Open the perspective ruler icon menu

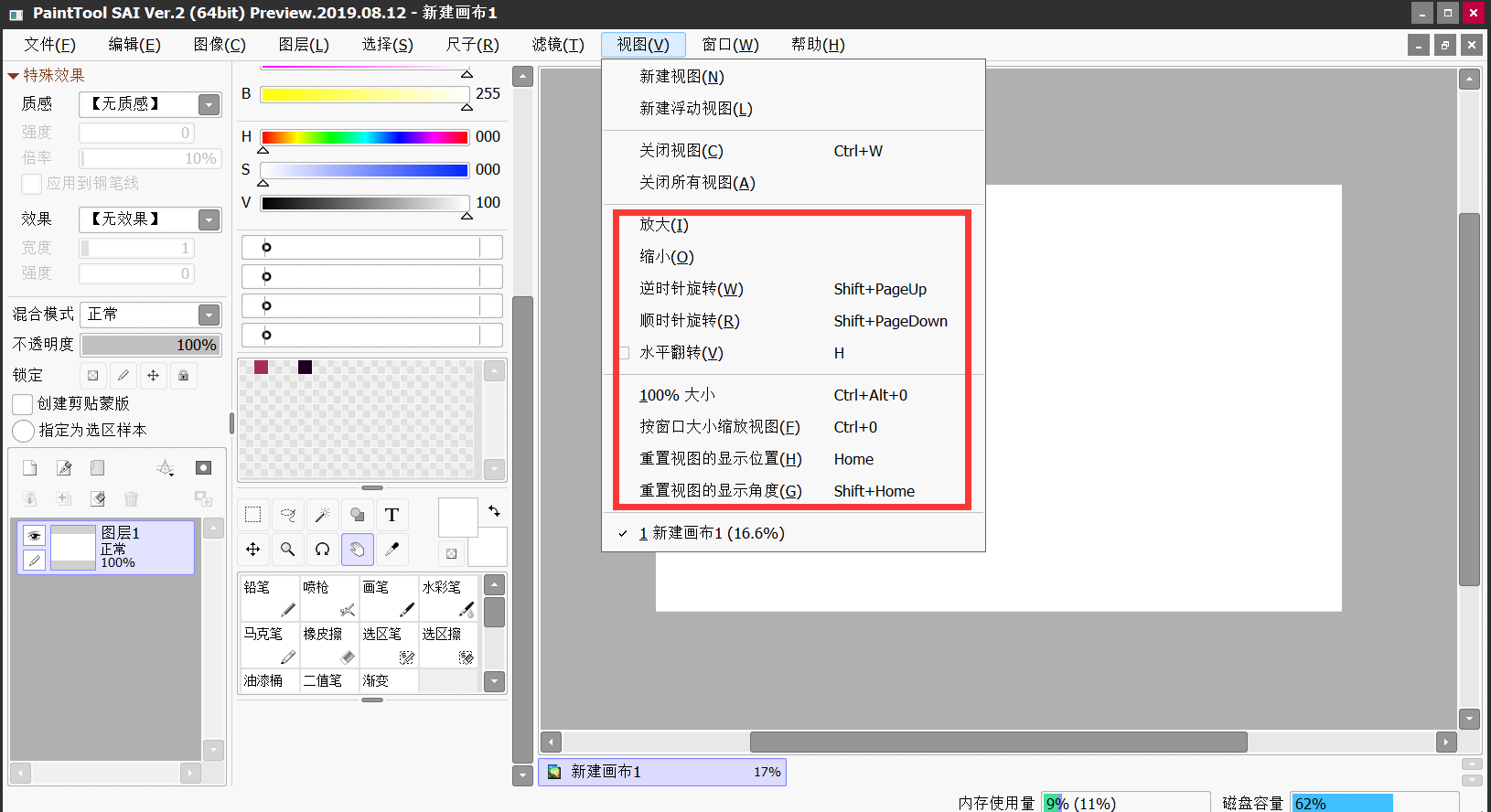point(166,468)
